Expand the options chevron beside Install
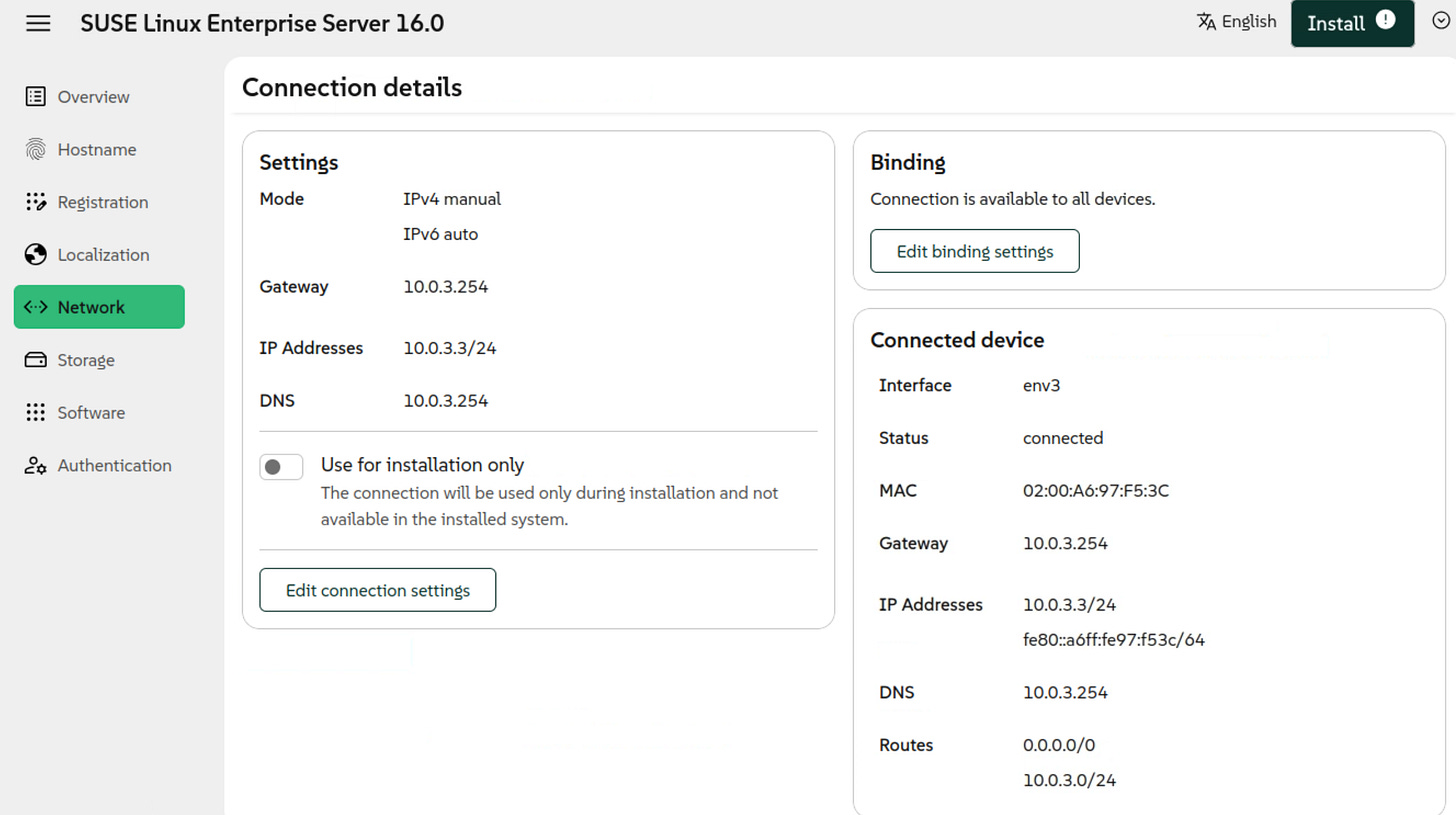The image size is (1456, 815). click(1440, 22)
